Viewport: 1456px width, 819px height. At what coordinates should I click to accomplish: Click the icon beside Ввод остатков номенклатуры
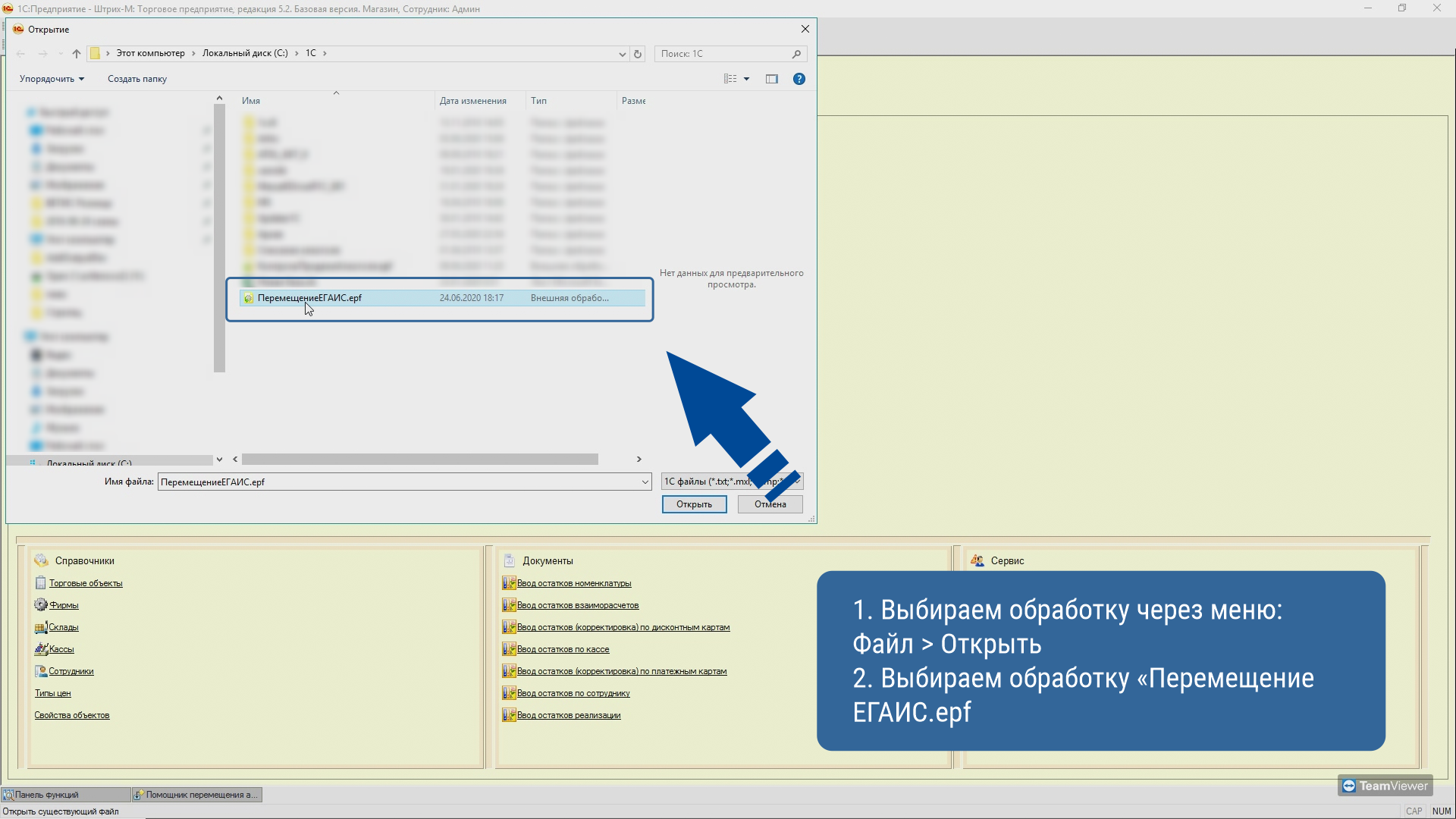click(x=509, y=583)
